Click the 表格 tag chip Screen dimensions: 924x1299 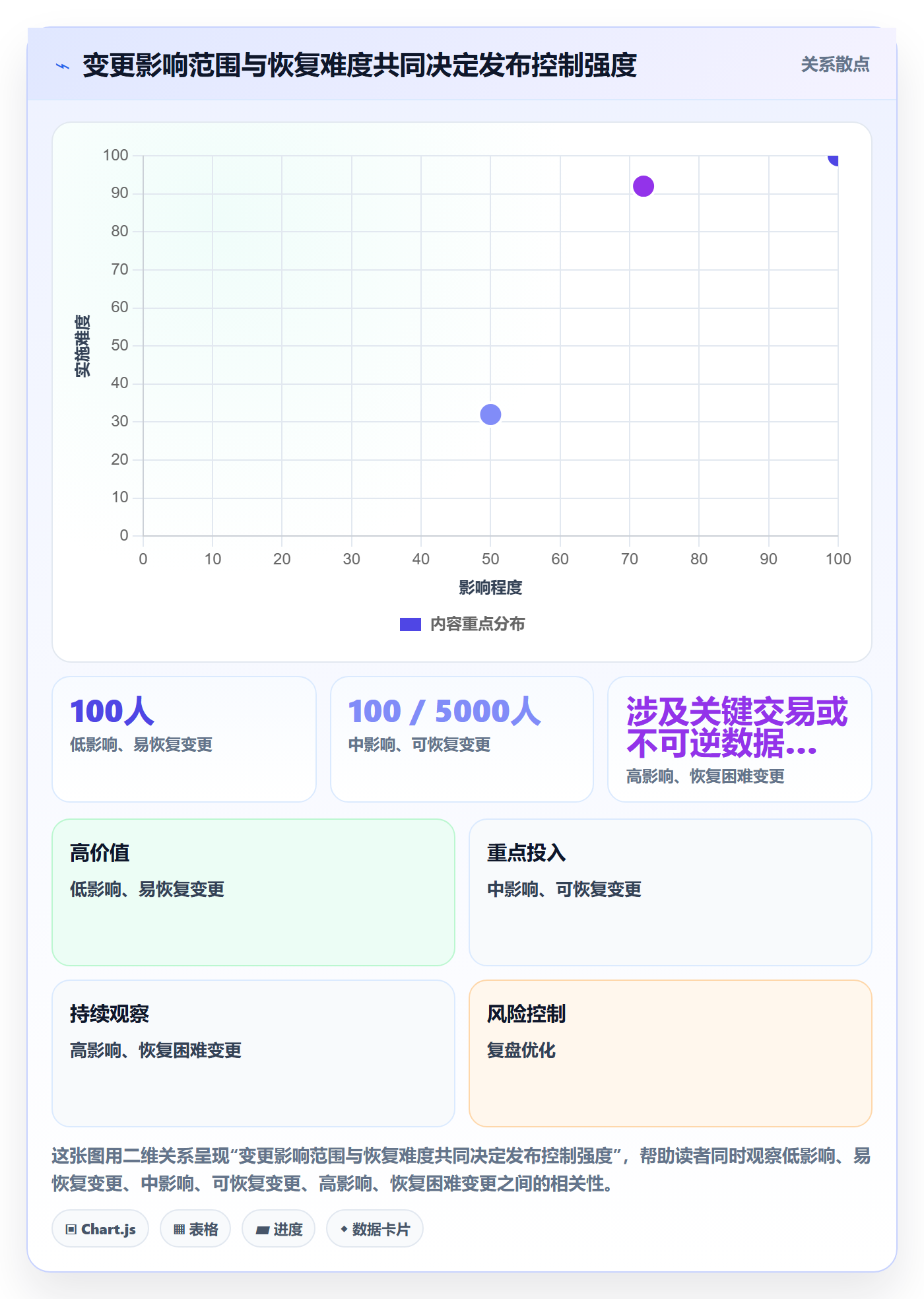point(195,1229)
